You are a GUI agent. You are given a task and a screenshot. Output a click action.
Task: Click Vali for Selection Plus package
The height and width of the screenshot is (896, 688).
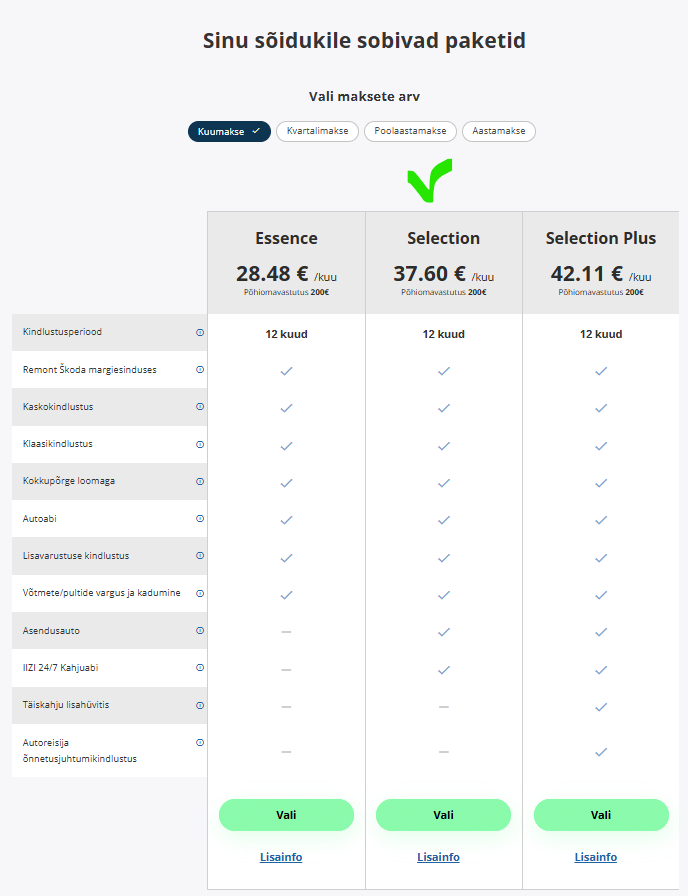(x=601, y=815)
